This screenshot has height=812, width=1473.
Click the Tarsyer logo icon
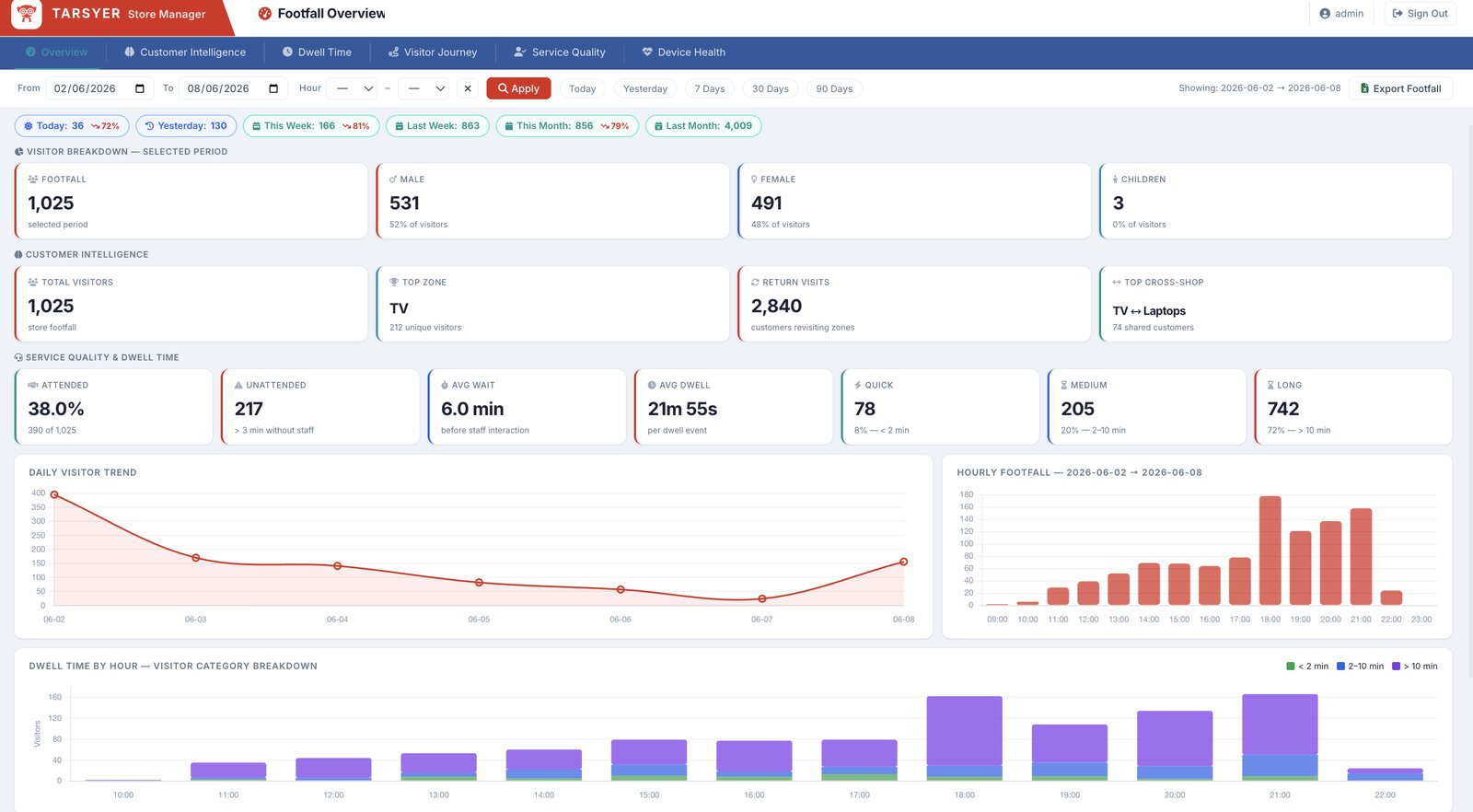(x=26, y=14)
